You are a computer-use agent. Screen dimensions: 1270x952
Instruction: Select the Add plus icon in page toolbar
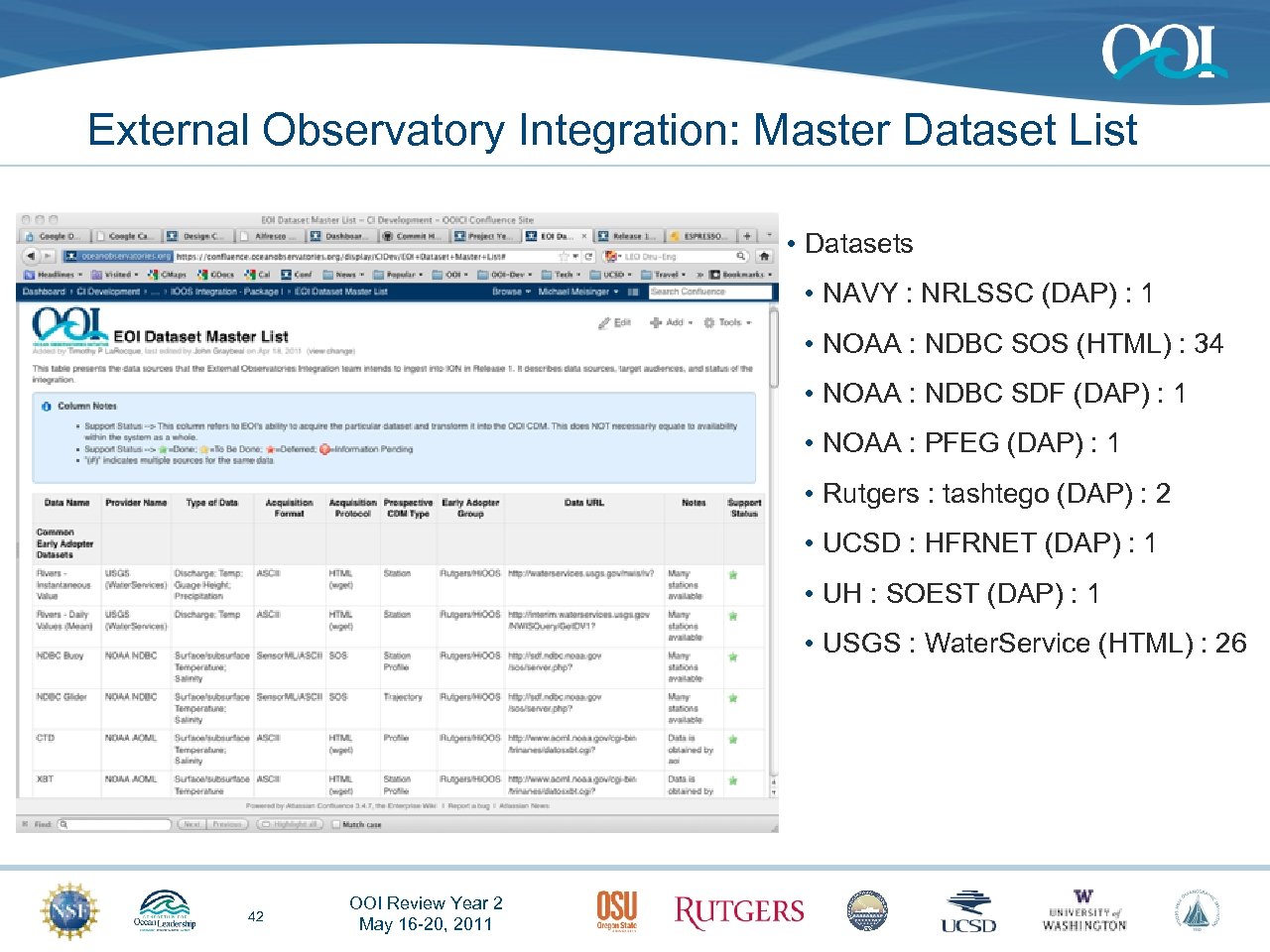pos(655,322)
